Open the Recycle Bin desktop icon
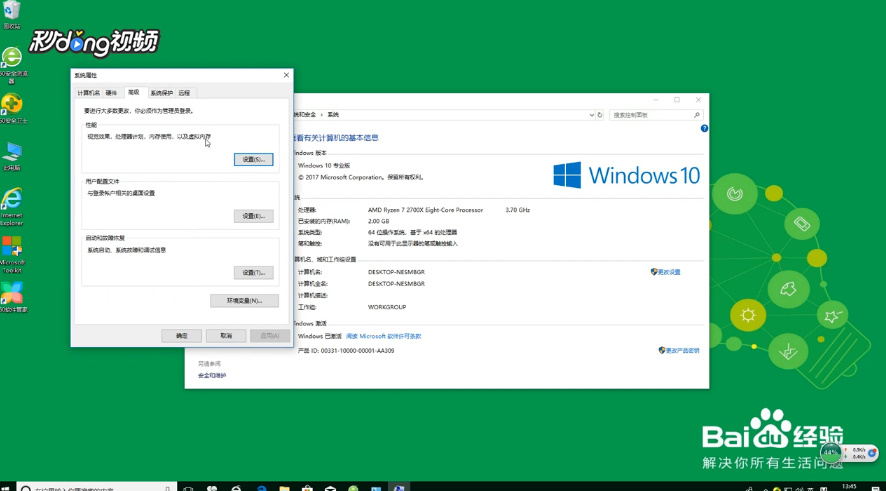 tap(11, 15)
